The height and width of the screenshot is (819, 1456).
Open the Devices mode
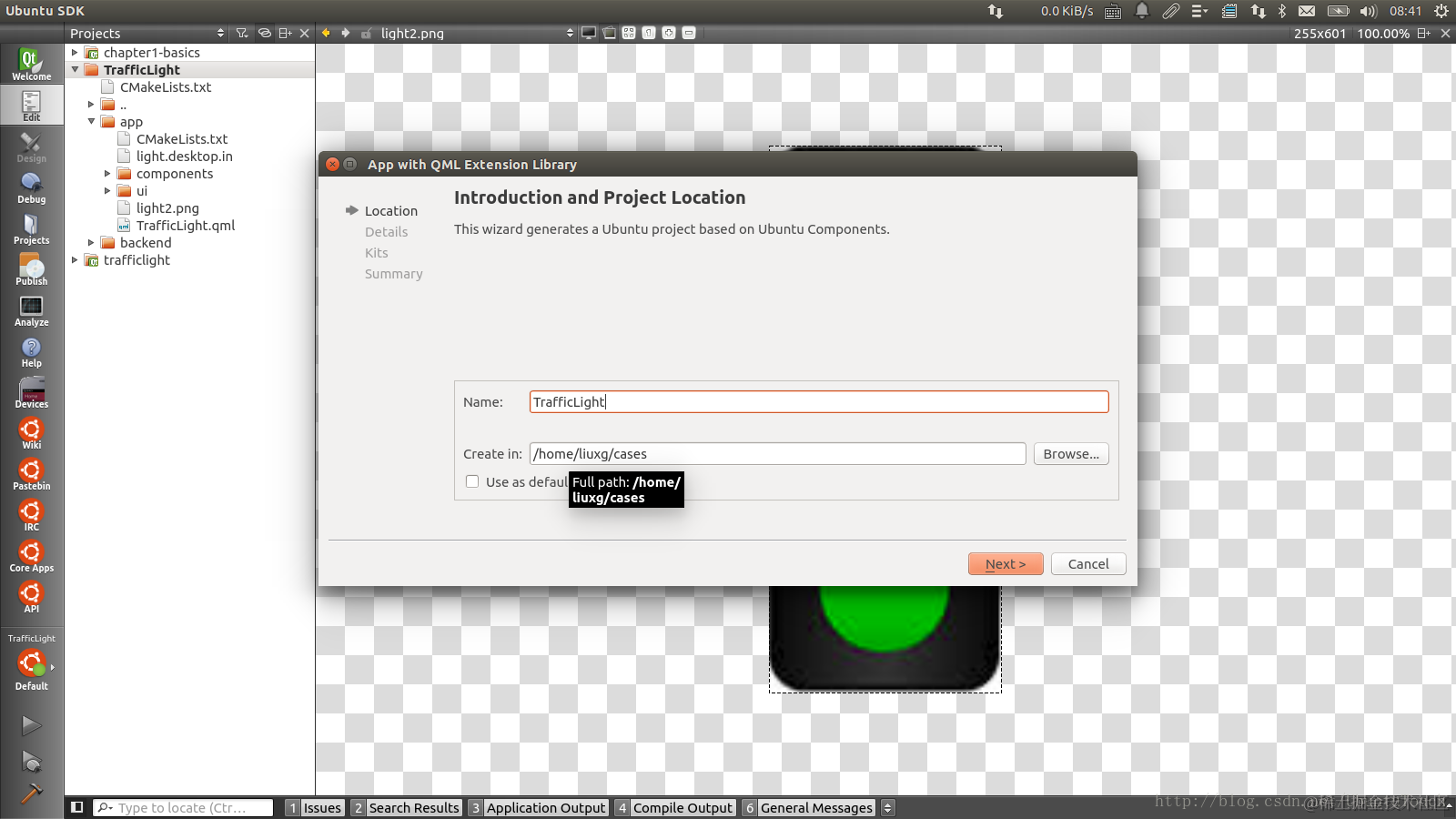31,392
